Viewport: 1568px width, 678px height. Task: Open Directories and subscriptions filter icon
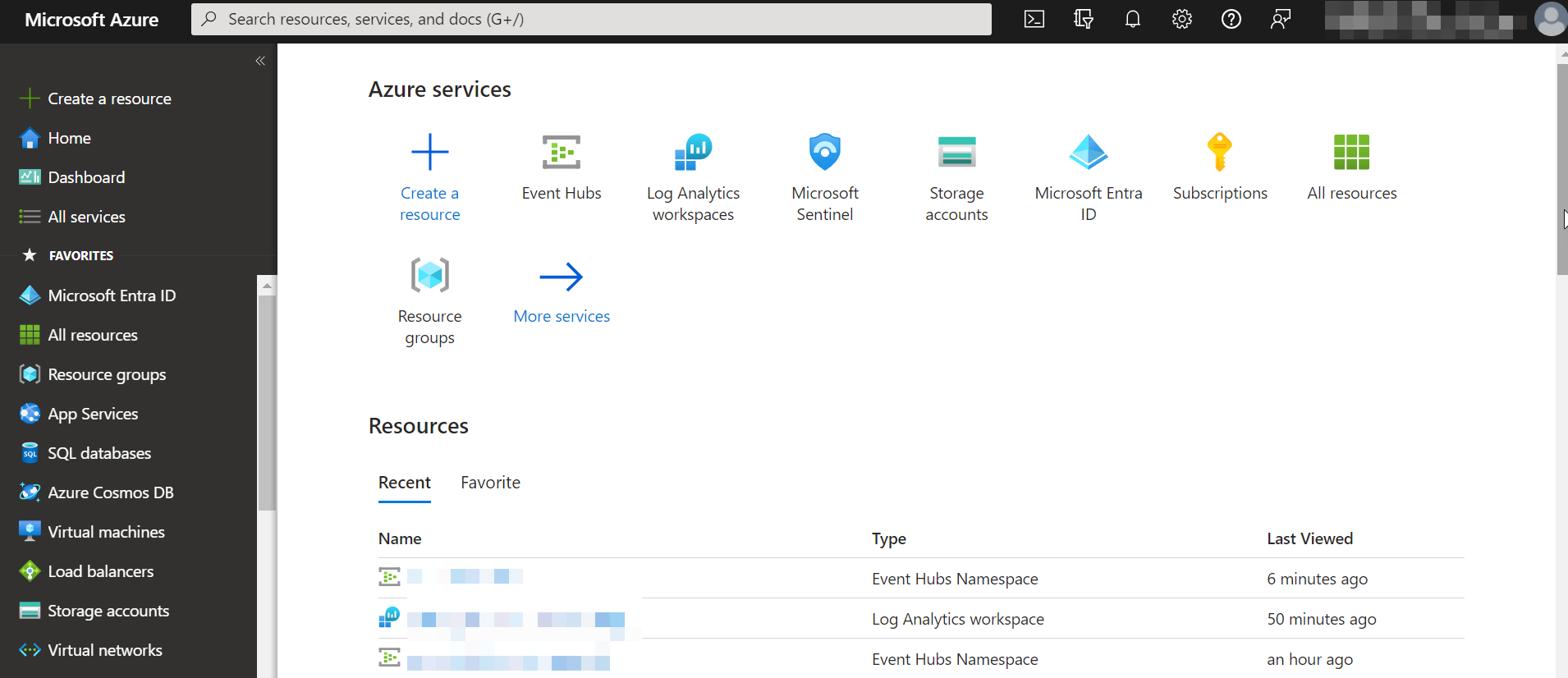(x=1084, y=19)
